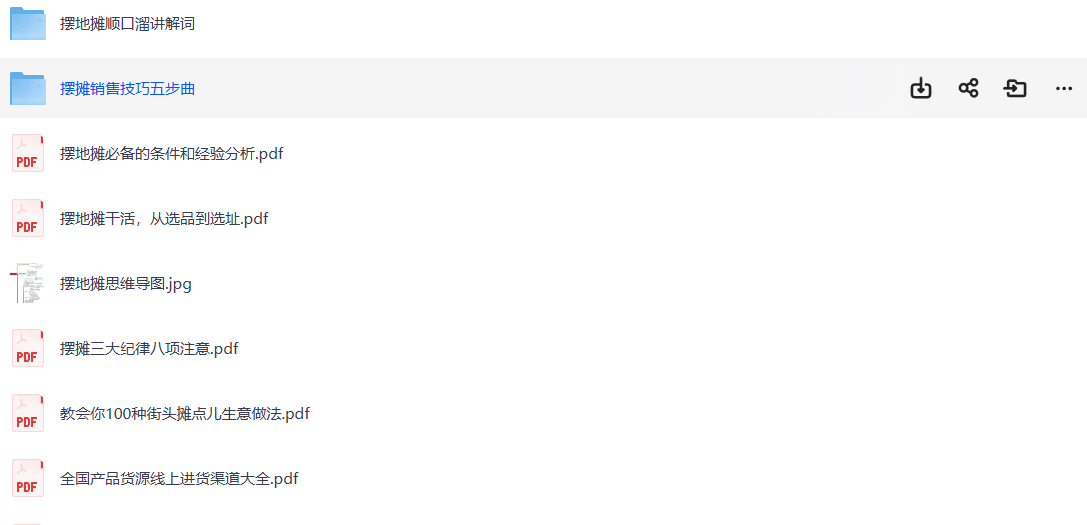Open file 全国产品货源线上进货渠道大全.pdf
Image resolution: width=1087 pixels, height=525 pixels.
[179, 479]
